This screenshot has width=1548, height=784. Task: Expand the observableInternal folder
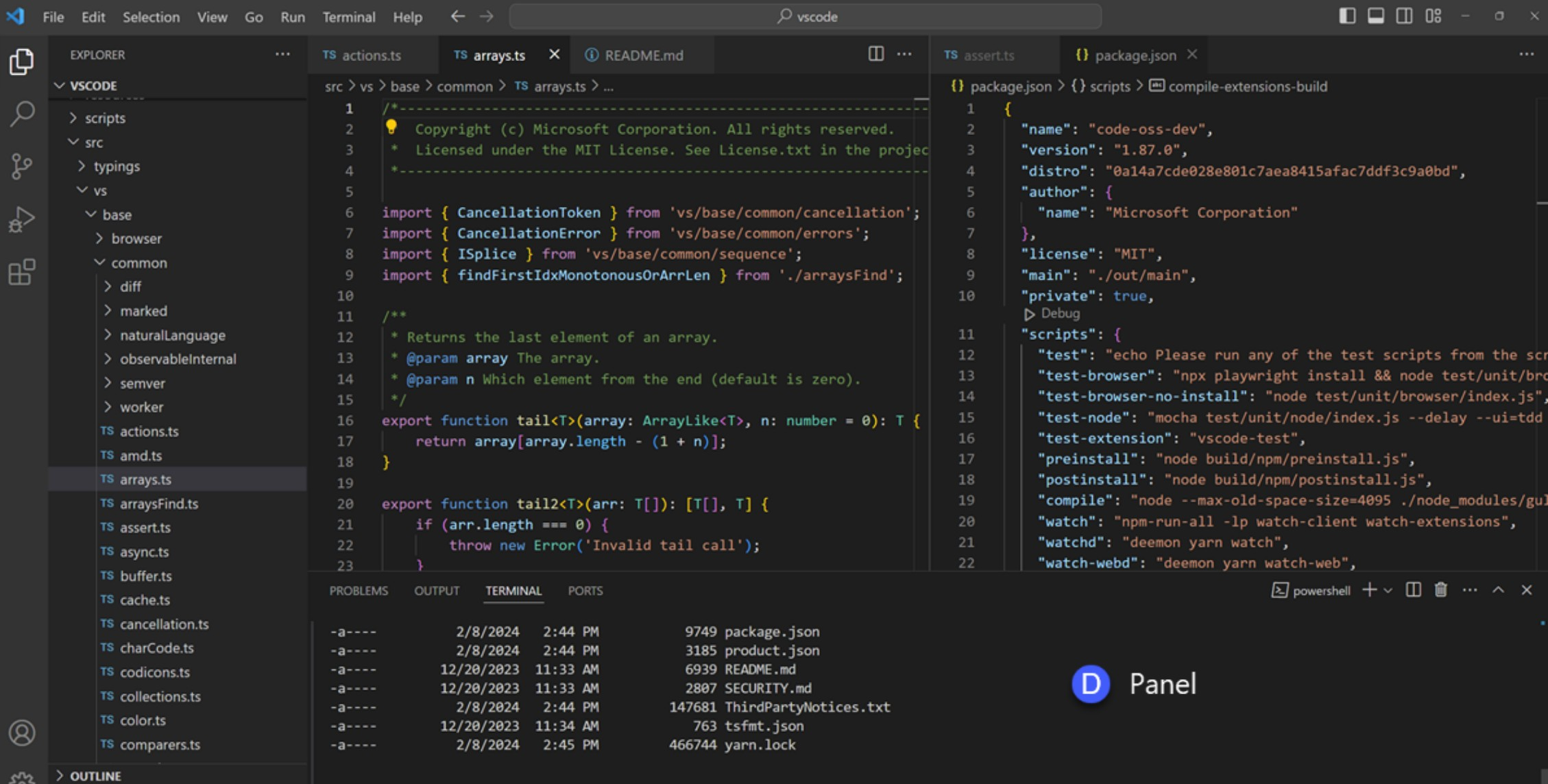click(x=177, y=359)
